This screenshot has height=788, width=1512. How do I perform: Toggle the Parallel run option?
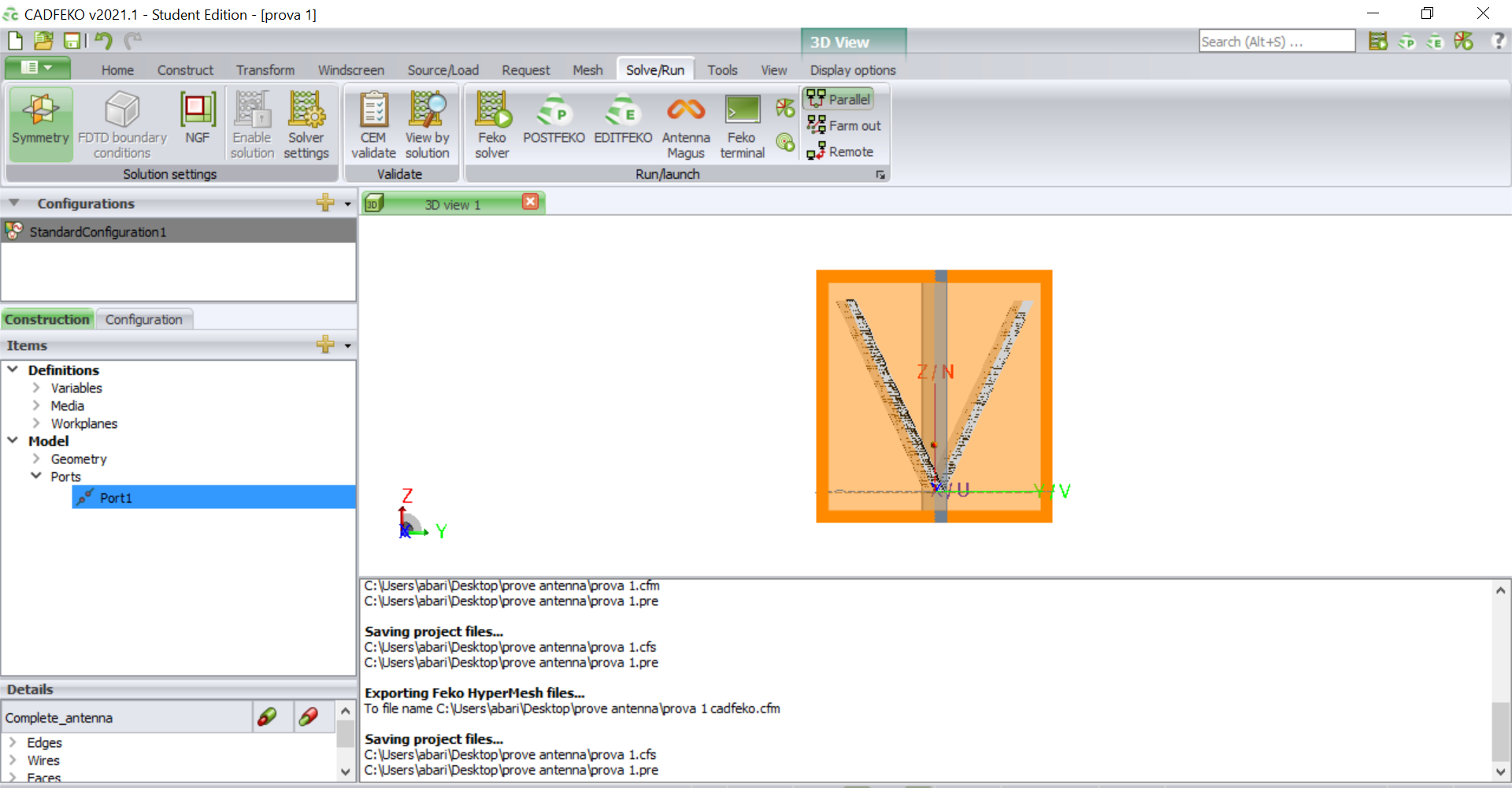(839, 99)
